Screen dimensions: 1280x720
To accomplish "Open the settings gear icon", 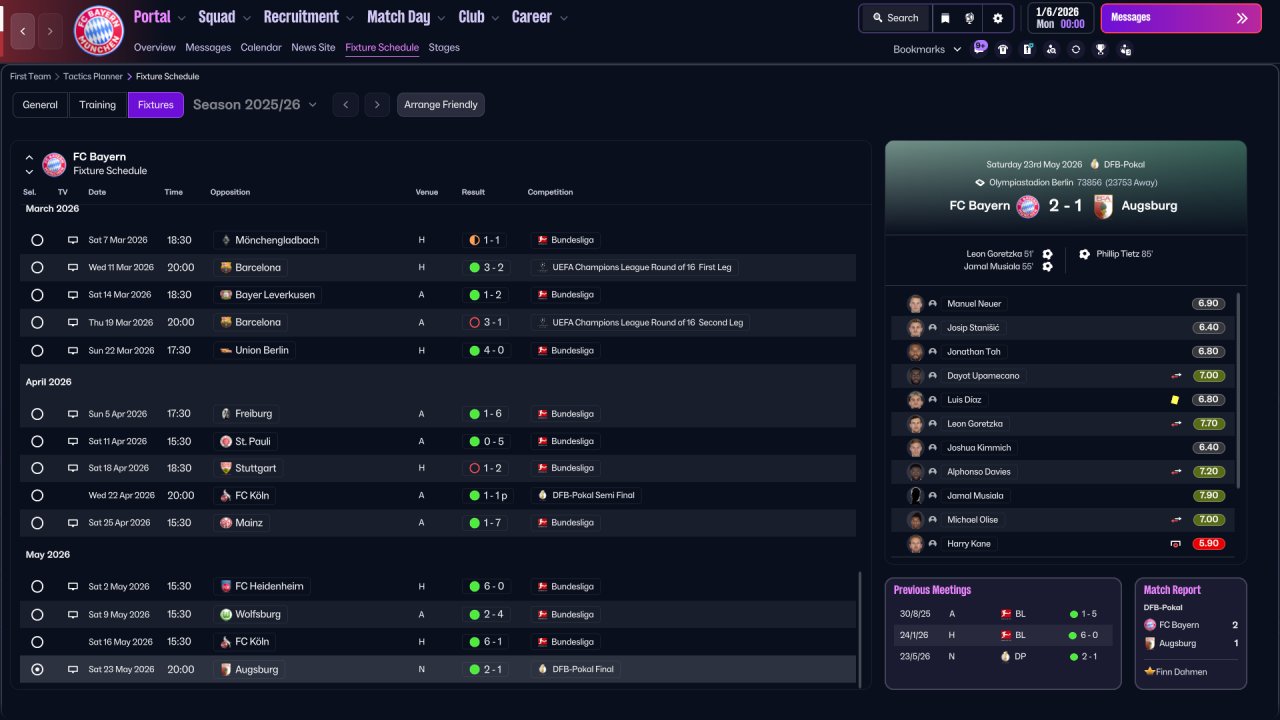I will [x=997, y=18].
